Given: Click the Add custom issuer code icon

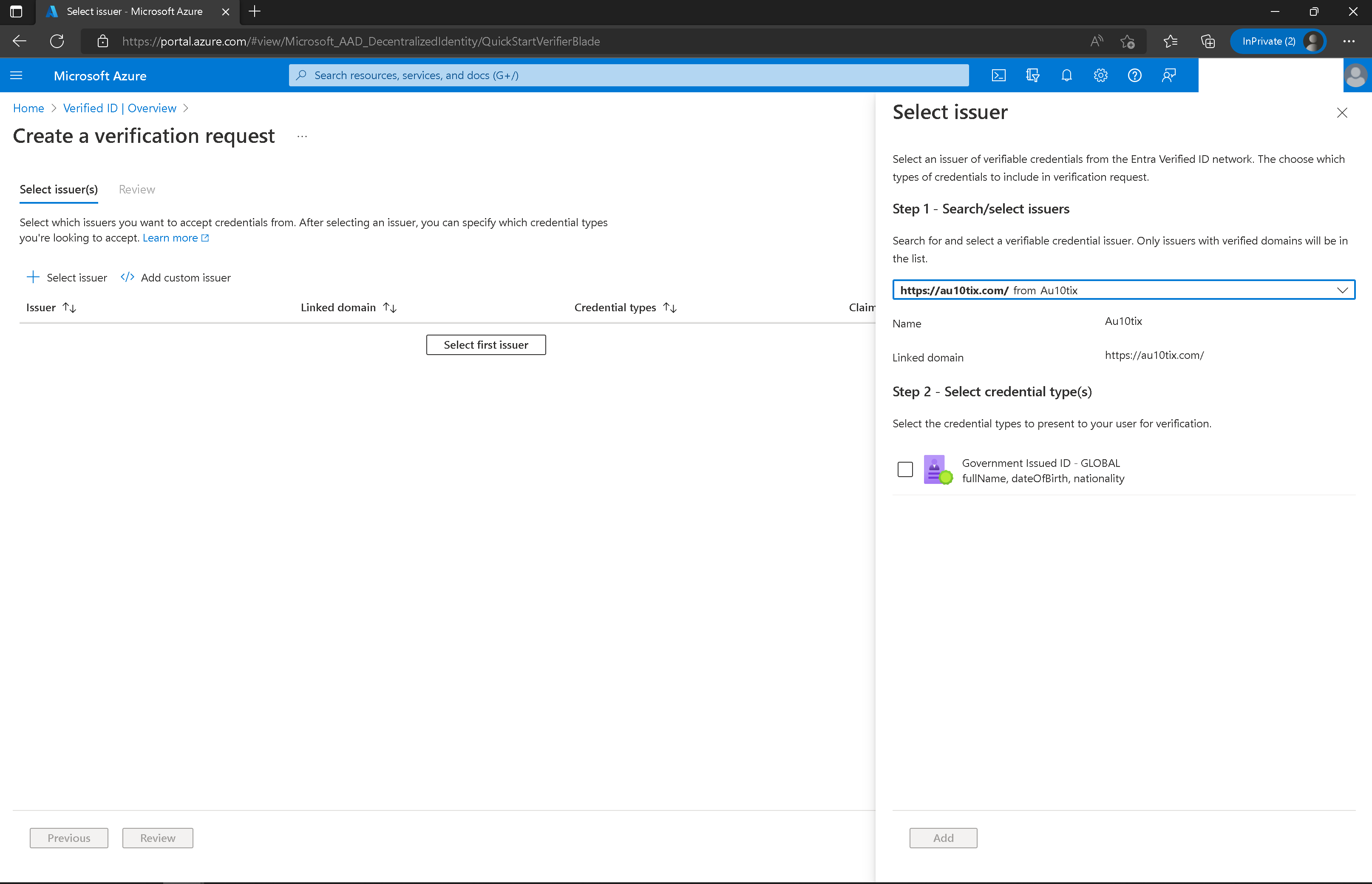Looking at the screenshot, I should [127, 277].
